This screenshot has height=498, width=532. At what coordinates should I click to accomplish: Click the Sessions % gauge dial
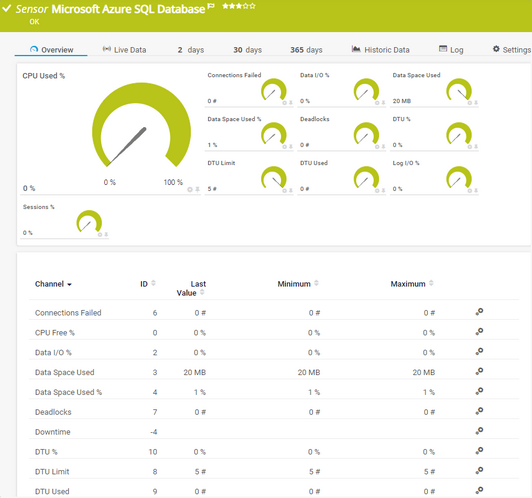pyautogui.click(x=89, y=222)
